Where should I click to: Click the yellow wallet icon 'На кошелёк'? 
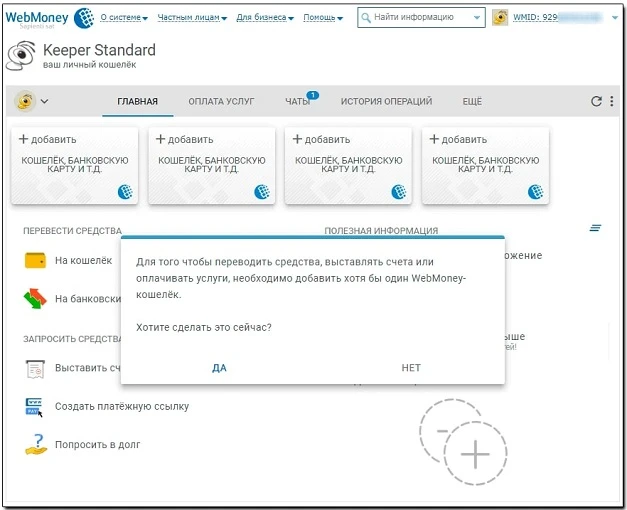[36, 261]
